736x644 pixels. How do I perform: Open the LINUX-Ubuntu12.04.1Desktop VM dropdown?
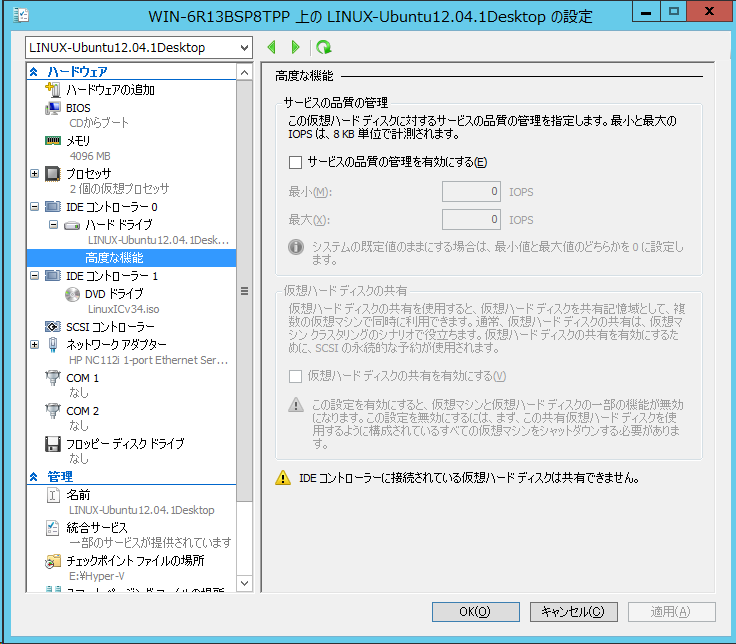point(139,47)
